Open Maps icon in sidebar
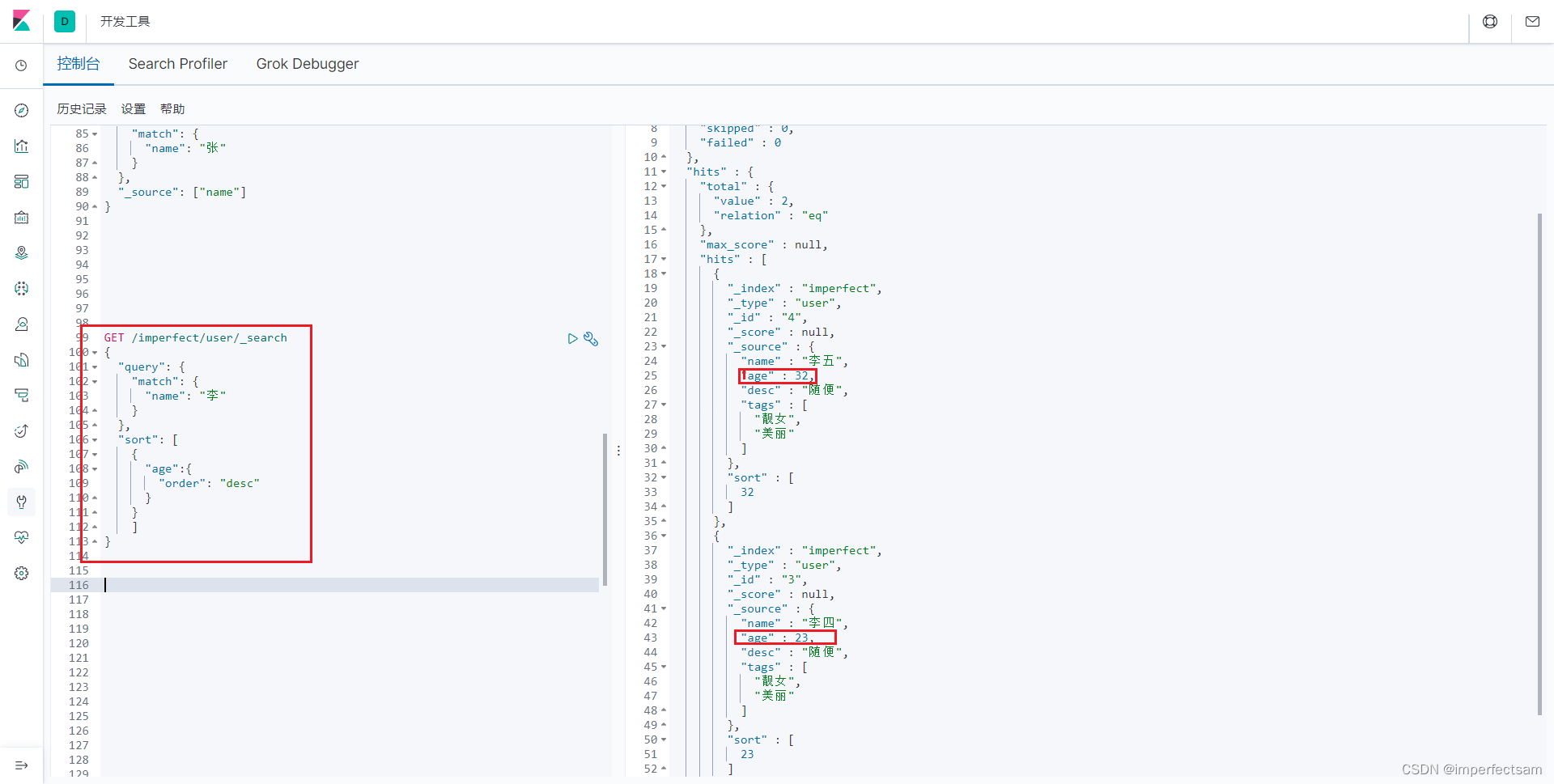The image size is (1554, 784). [x=22, y=252]
